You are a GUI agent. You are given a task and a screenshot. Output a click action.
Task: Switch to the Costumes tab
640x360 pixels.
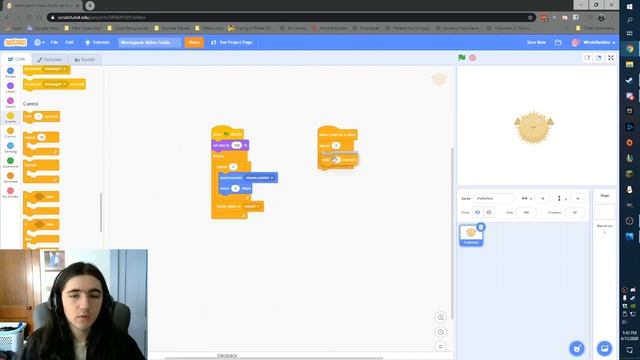[x=49, y=60]
